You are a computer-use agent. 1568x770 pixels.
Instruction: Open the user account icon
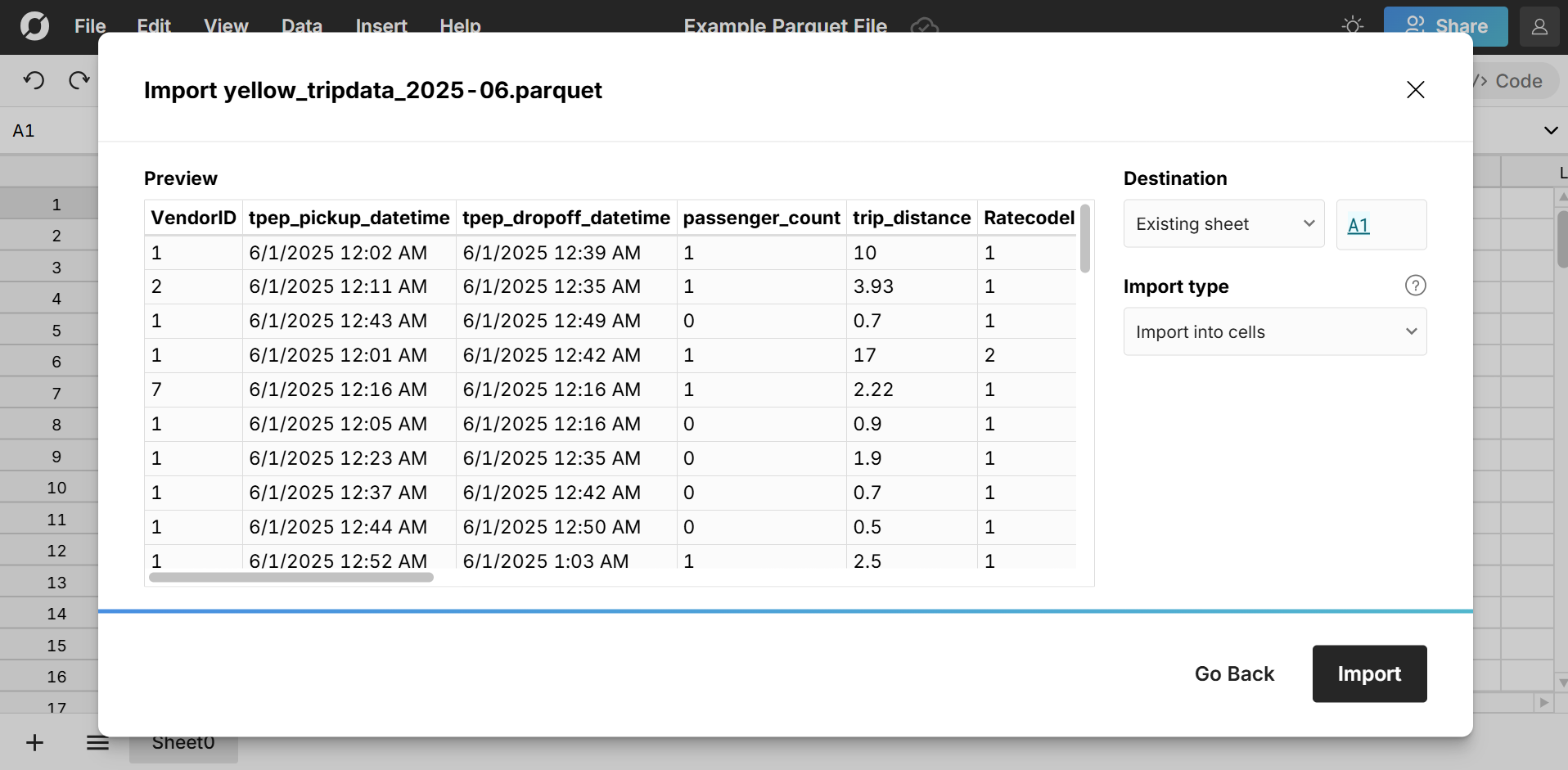click(1539, 26)
